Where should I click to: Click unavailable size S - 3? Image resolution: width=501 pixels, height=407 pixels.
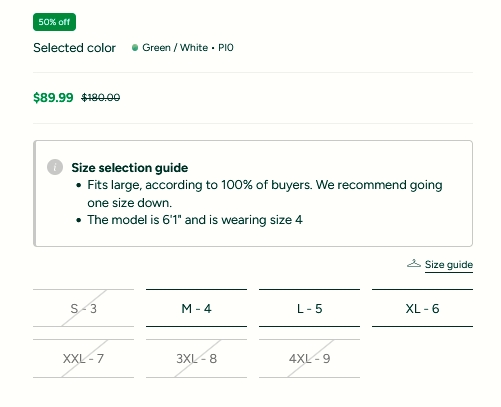coord(83,308)
